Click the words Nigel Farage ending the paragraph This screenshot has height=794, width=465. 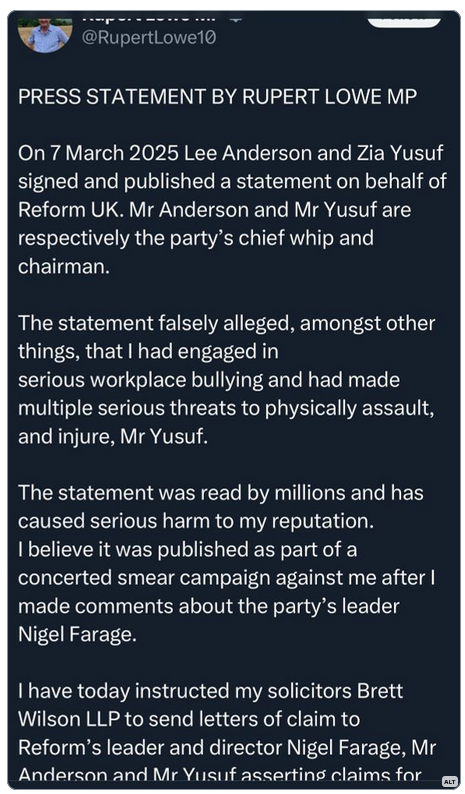coord(77,634)
